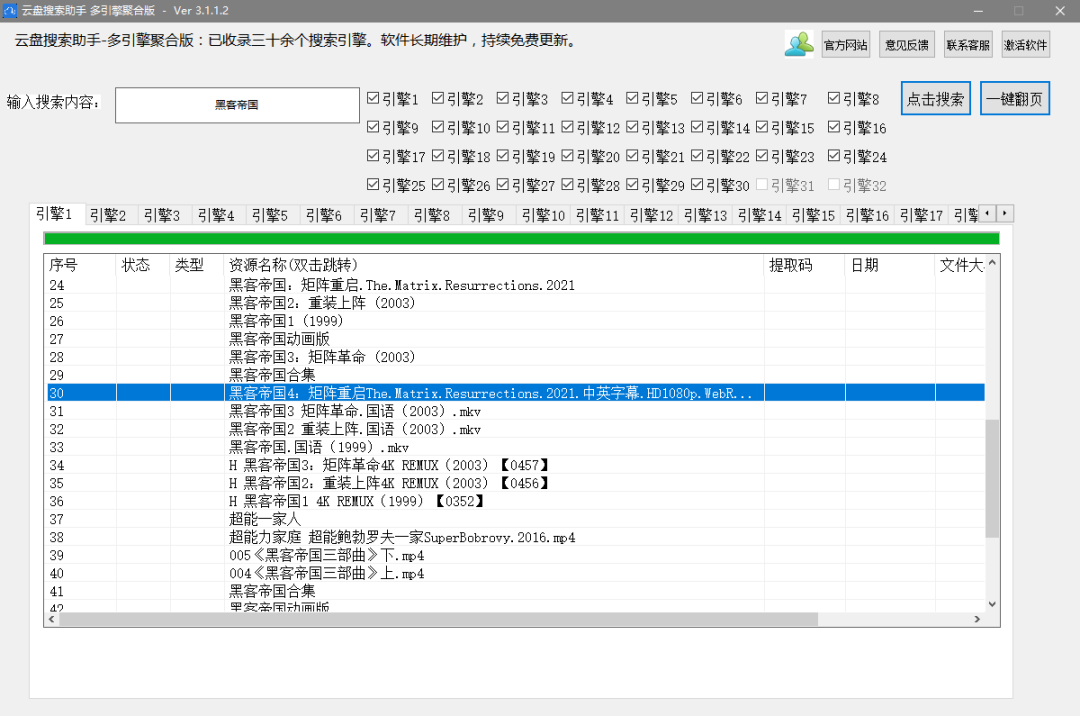Click the horizontal scroll right arrow

977,620
